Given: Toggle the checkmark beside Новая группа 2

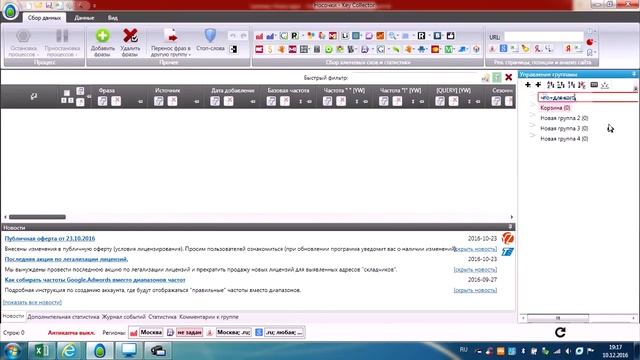Looking at the screenshot, I should 532,115.
